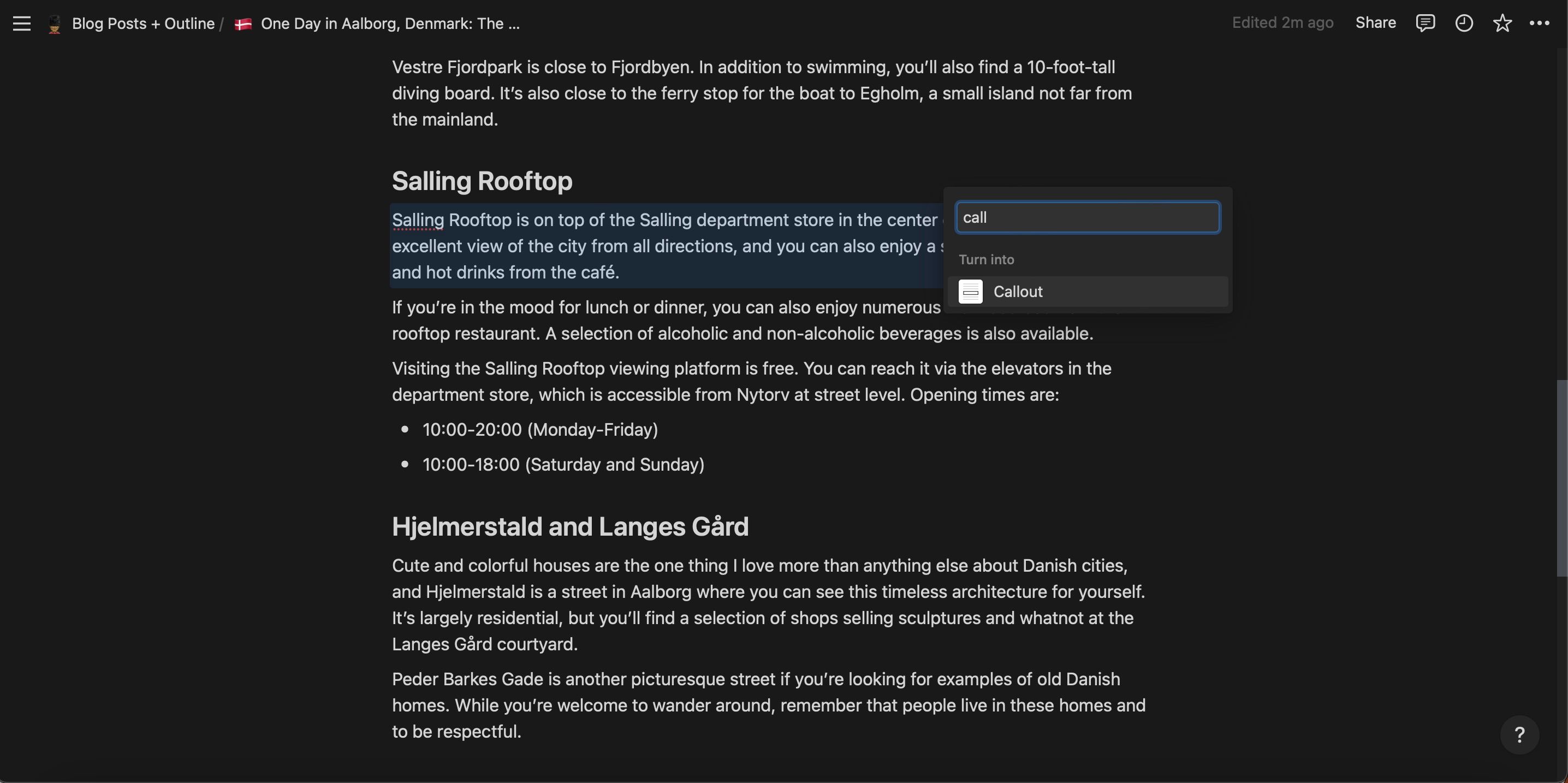Click the Callout block icon
Viewport: 1568px width, 783px height.
[x=970, y=292]
